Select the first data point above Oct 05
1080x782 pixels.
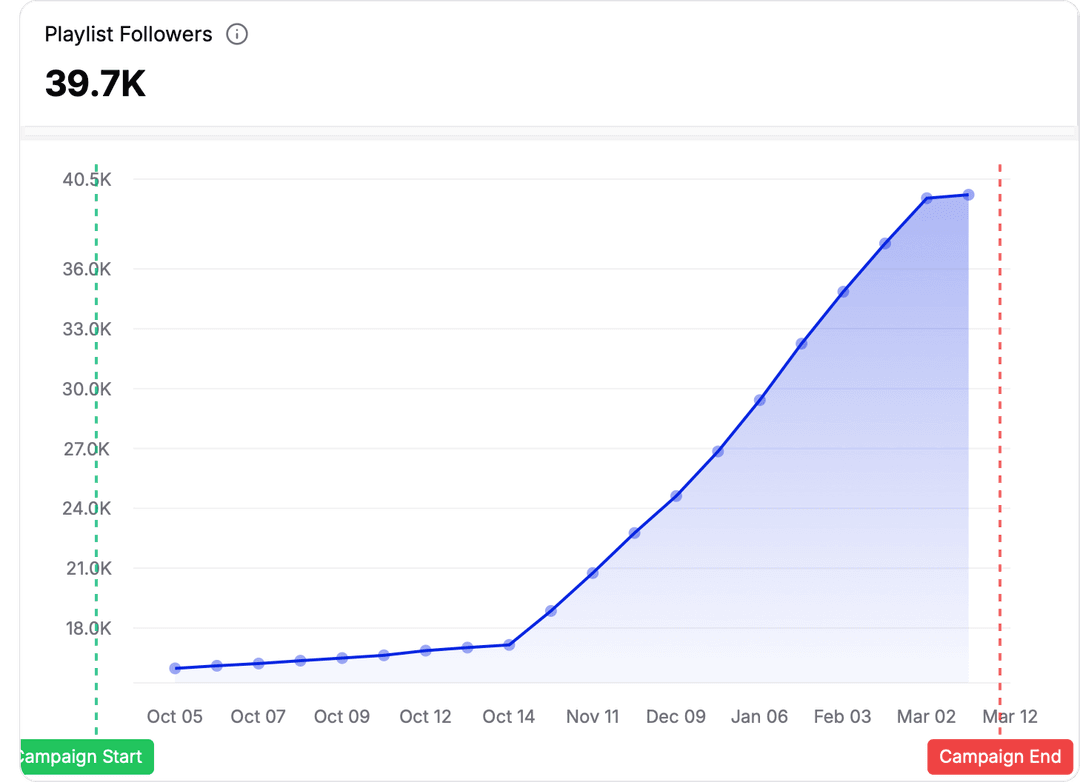175,668
